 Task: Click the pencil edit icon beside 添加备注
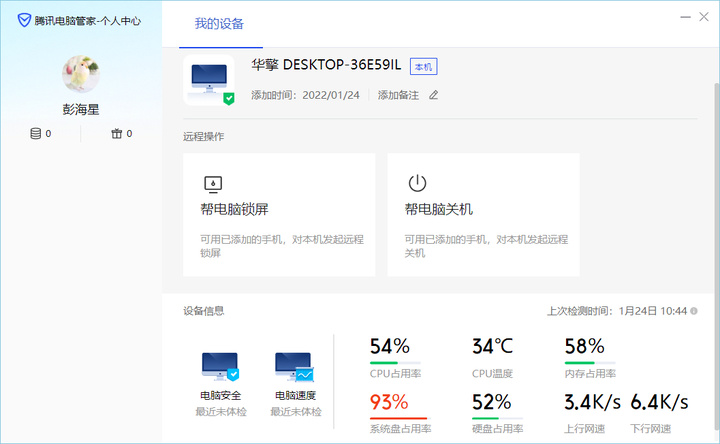433,95
